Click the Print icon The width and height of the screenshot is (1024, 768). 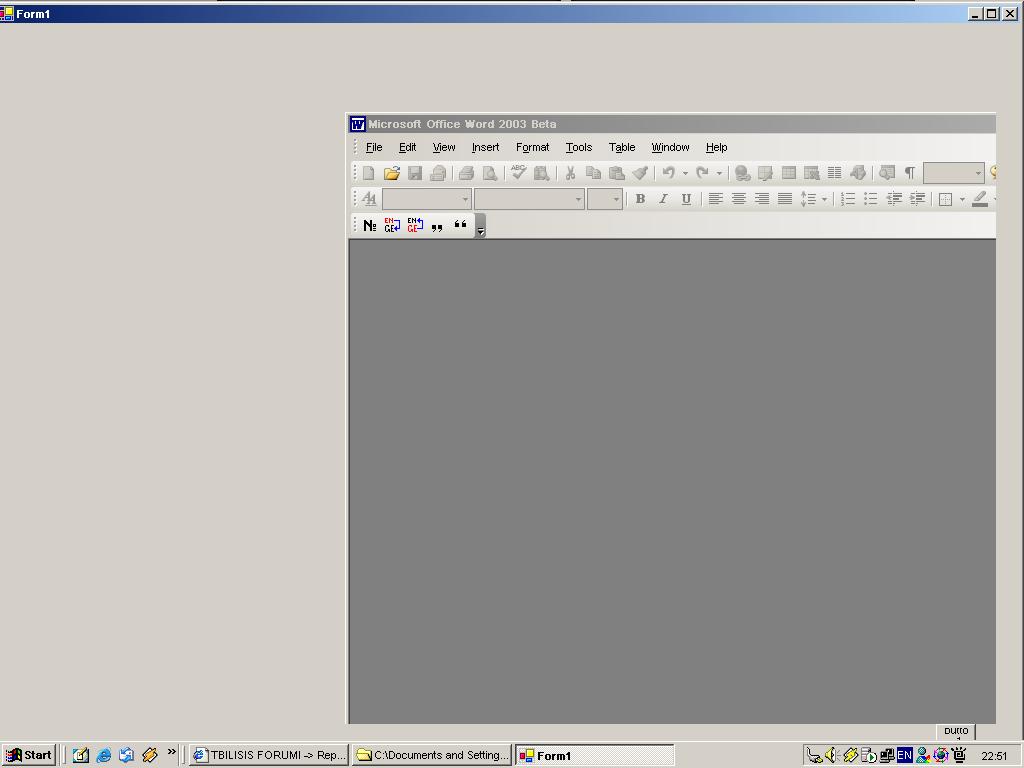466,173
